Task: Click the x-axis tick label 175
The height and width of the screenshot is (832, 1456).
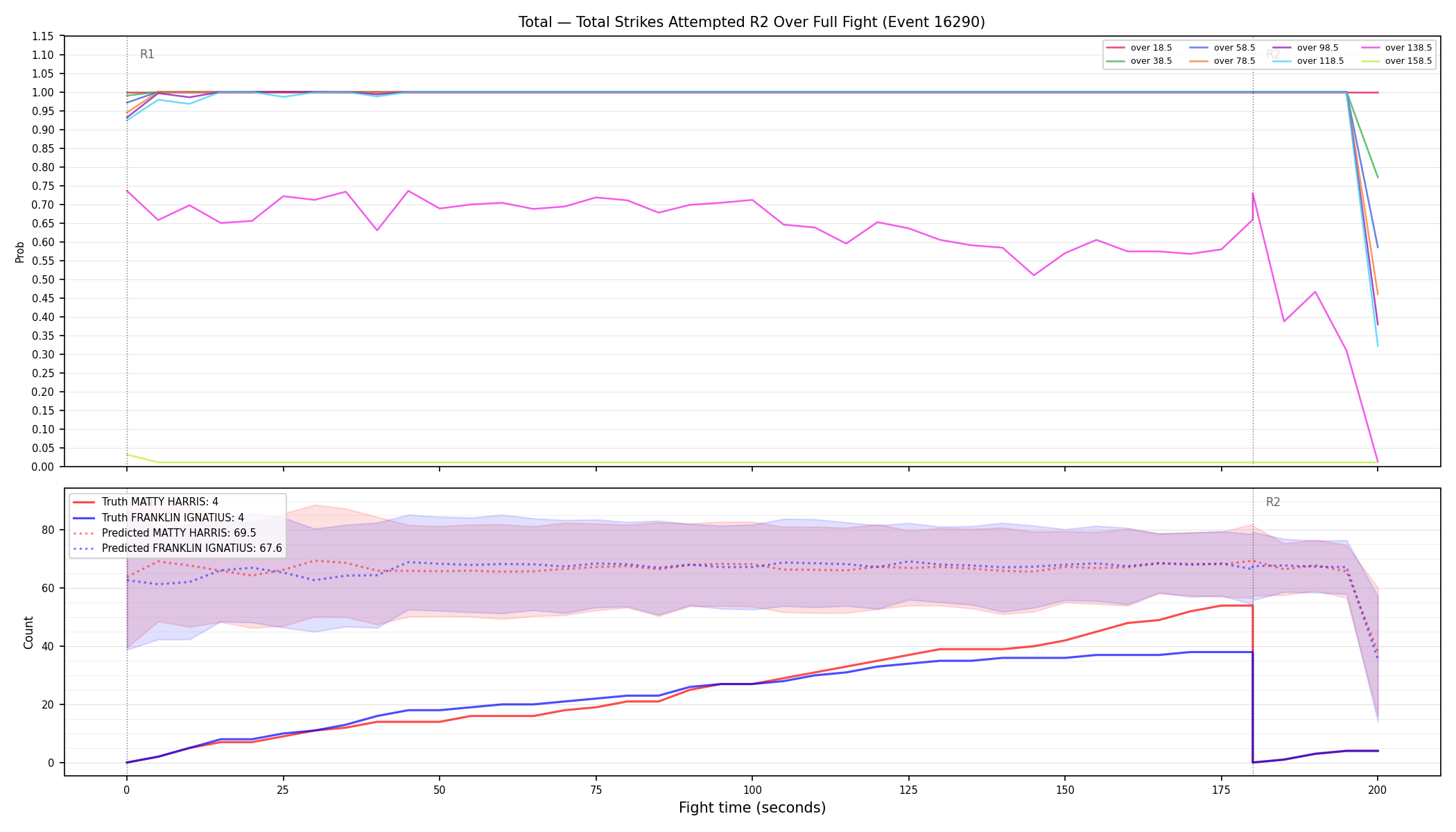Action: click(x=1221, y=789)
